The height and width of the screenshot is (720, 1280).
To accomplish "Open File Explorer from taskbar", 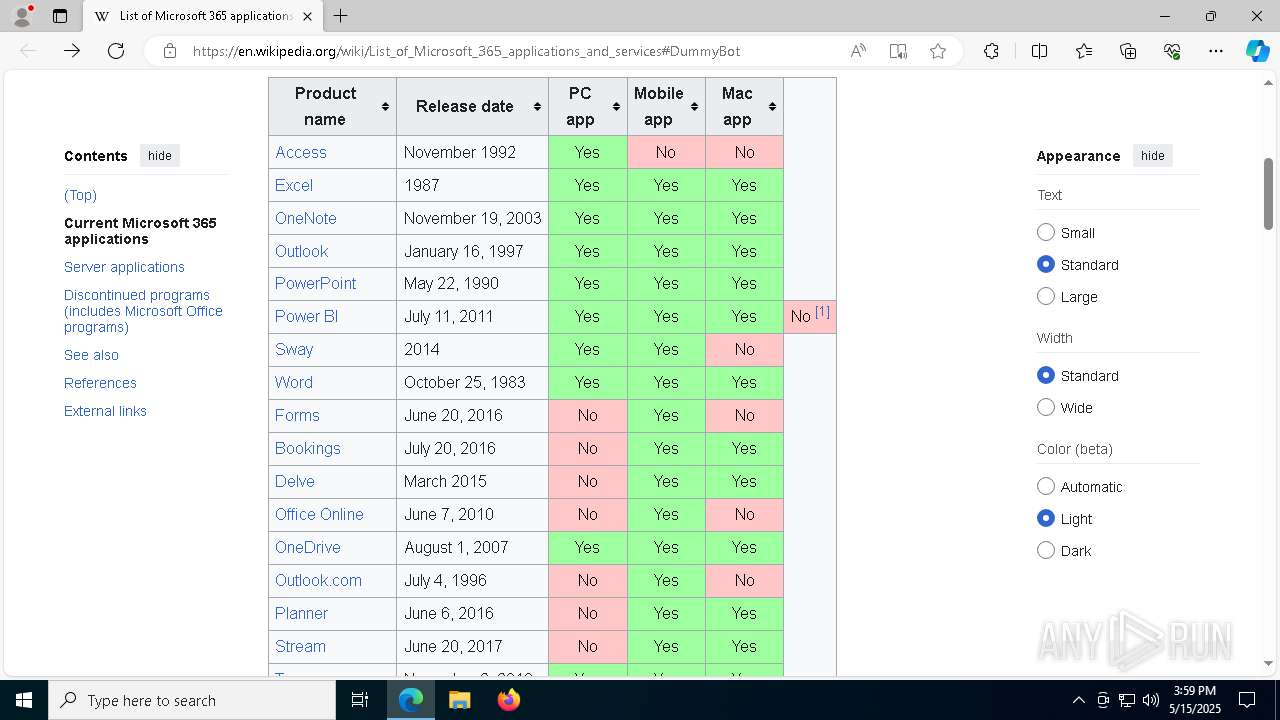I will tap(459, 700).
